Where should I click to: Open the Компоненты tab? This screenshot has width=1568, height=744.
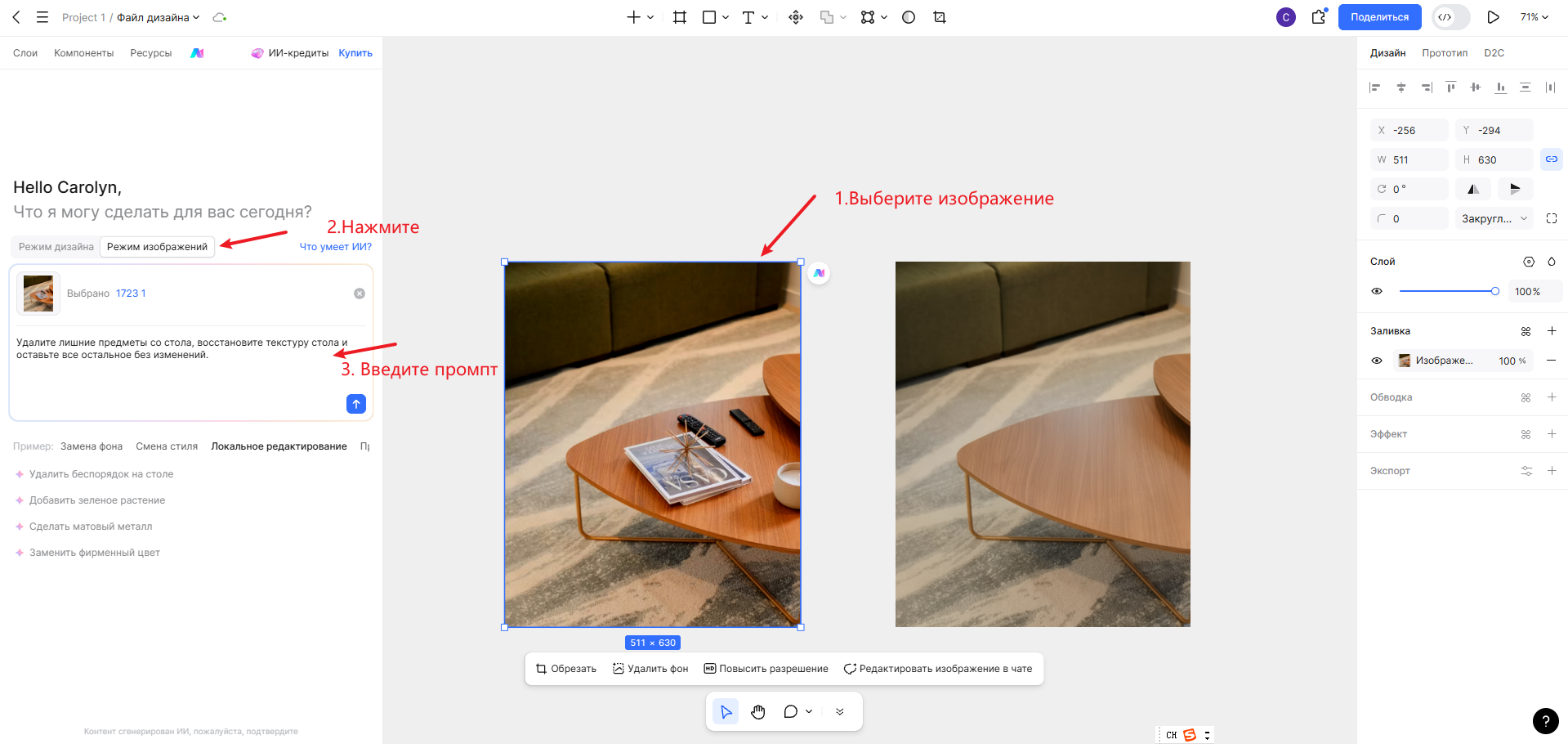(84, 53)
